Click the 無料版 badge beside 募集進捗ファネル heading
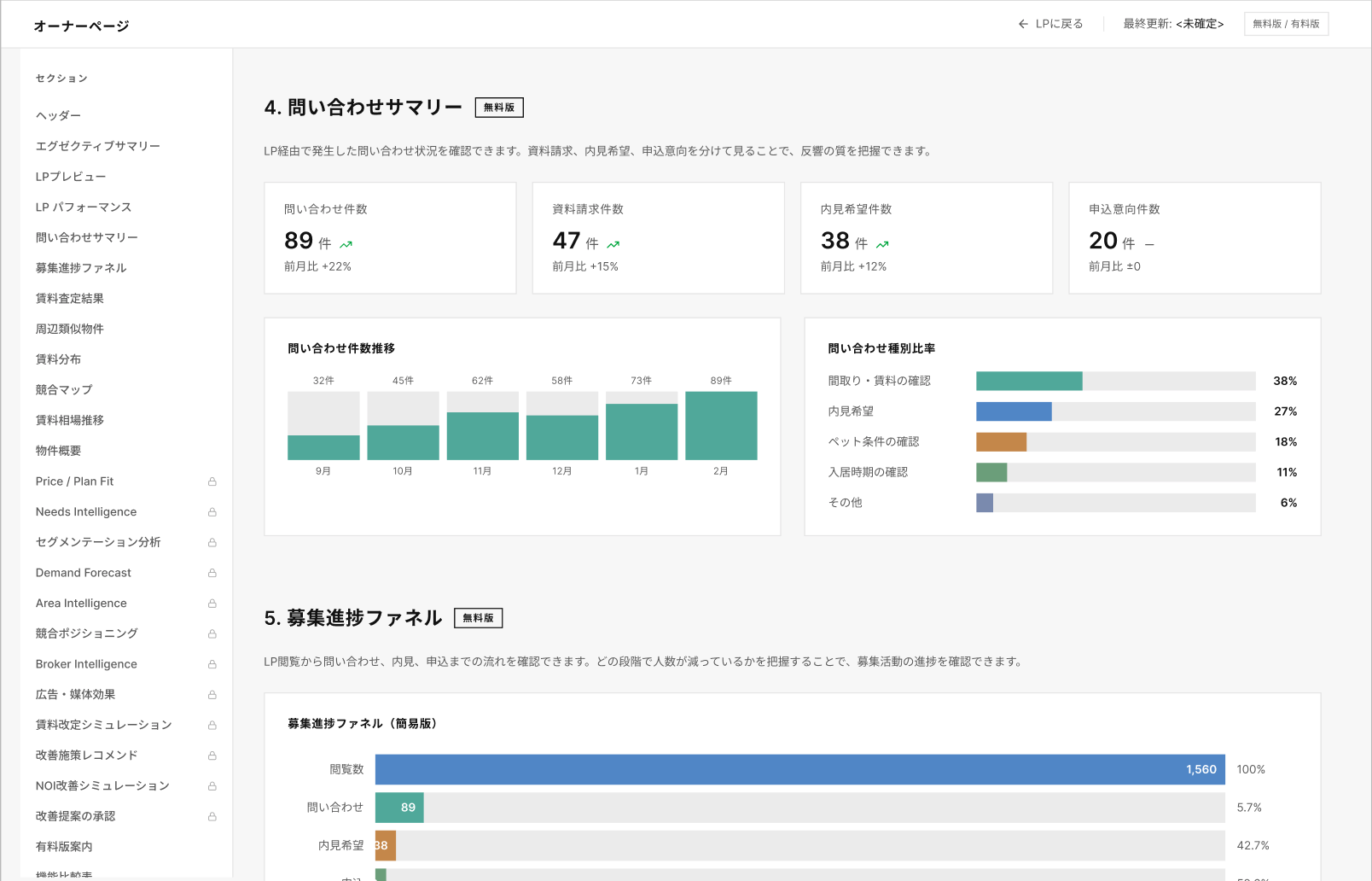 478,618
